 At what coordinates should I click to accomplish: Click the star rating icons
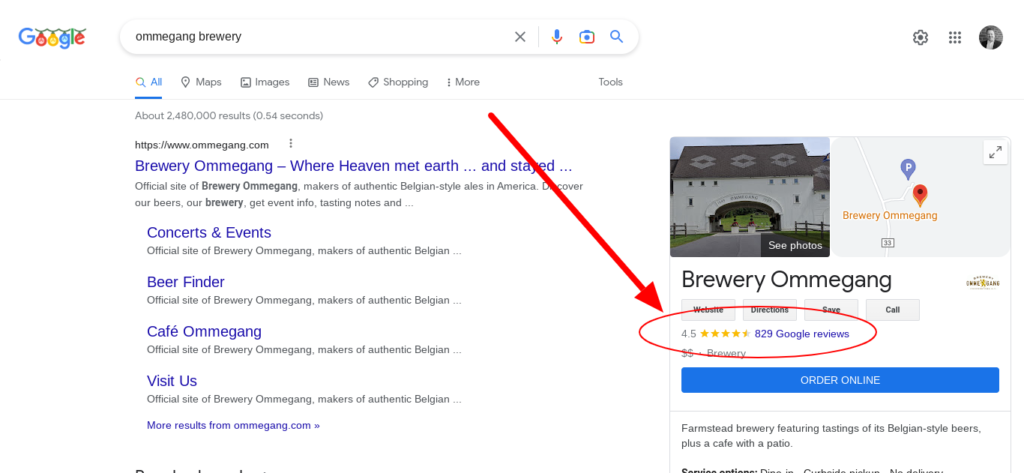click(725, 334)
